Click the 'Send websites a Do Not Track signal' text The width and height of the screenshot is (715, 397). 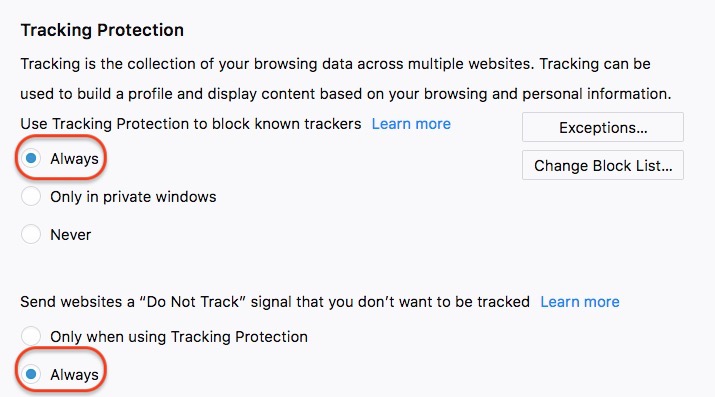coord(275,302)
